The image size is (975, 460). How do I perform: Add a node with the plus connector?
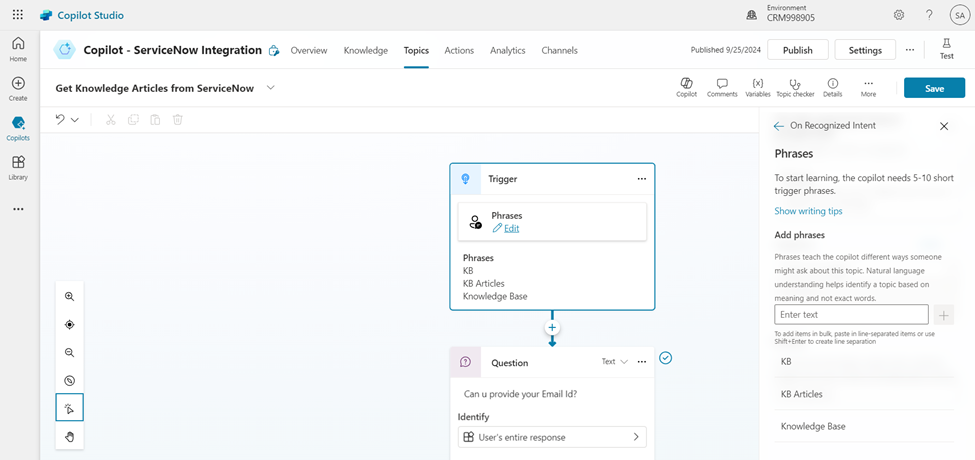point(552,328)
